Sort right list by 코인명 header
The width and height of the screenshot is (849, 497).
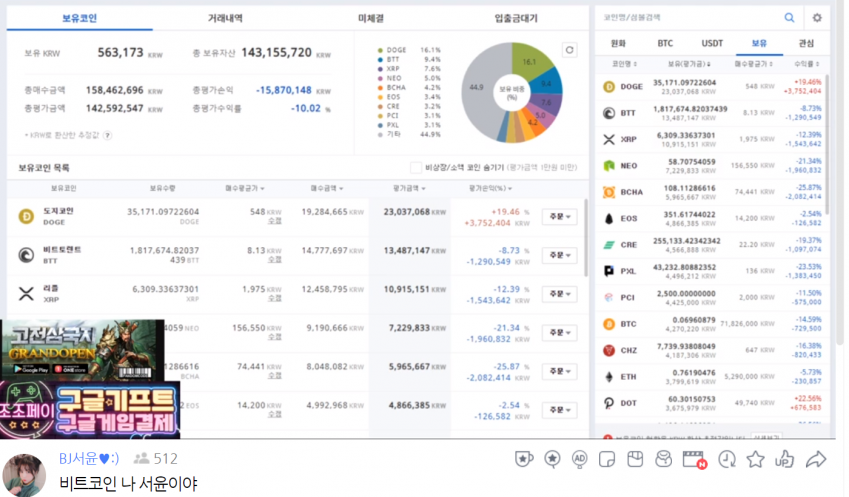click(624, 64)
